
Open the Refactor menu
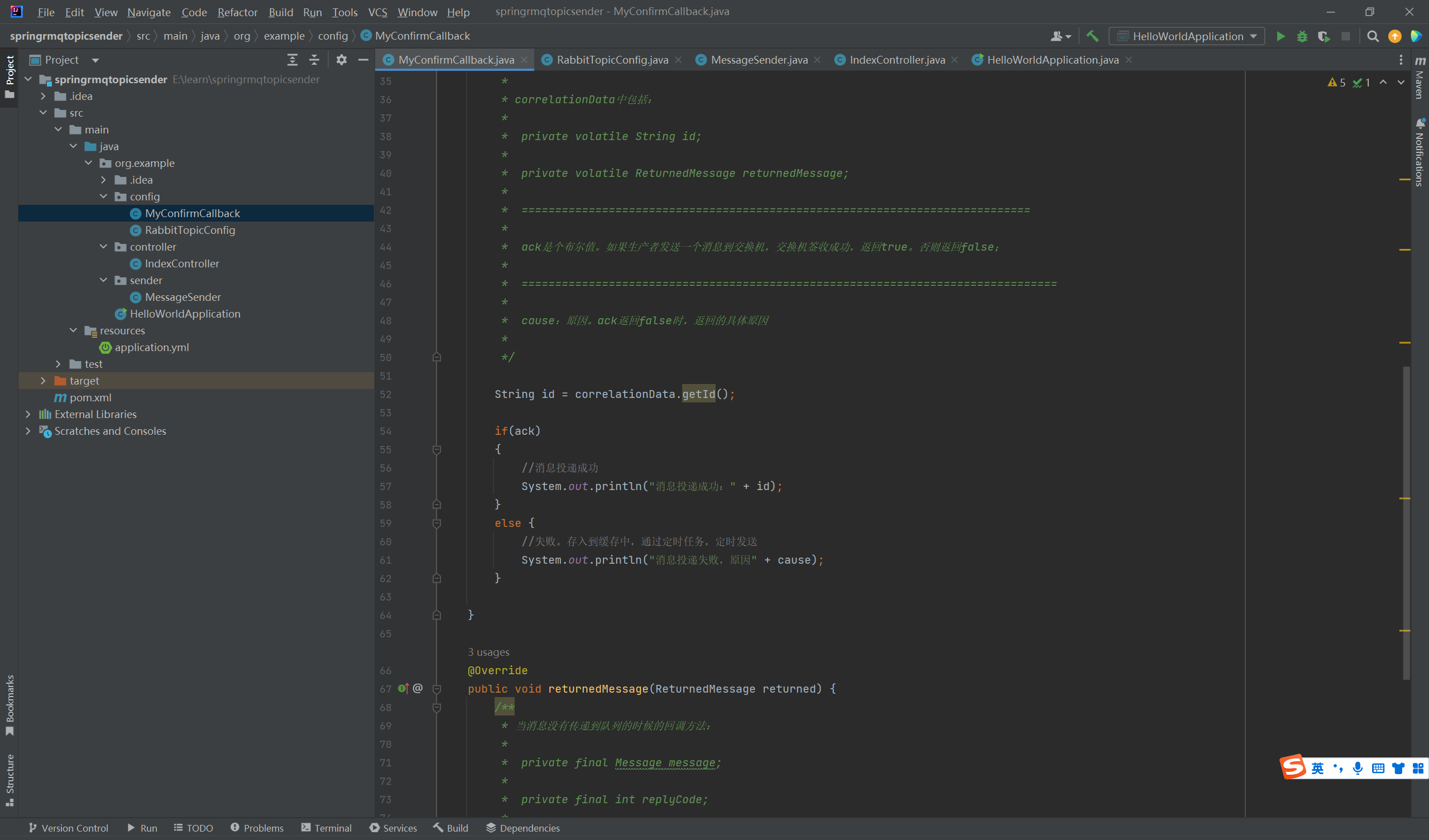pyautogui.click(x=237, y=12)
